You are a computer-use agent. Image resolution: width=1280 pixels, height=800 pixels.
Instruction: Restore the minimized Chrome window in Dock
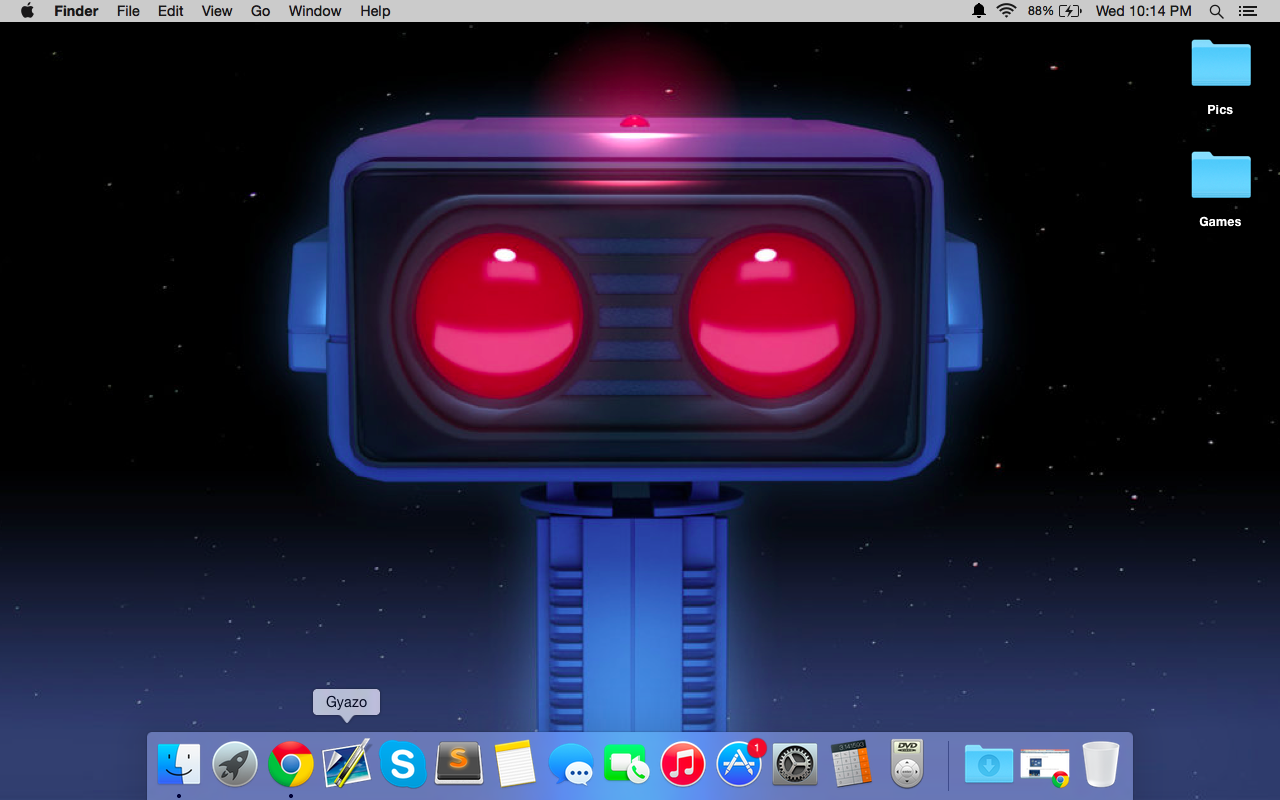(1045, 766)
